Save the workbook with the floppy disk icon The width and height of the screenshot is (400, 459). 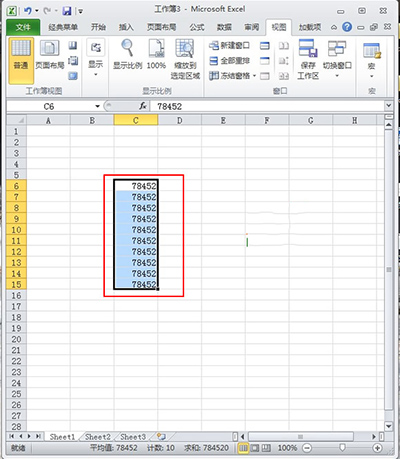tap(67, 11)
